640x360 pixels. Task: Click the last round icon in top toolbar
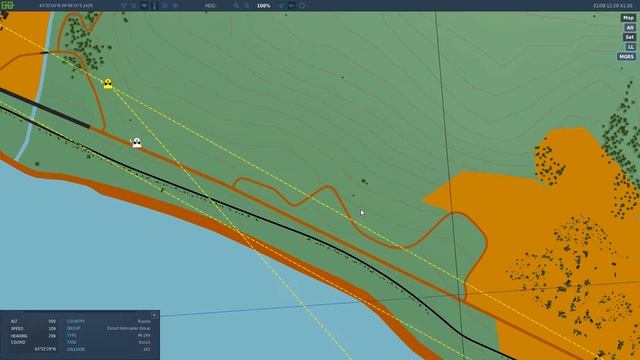coord(302,6)
